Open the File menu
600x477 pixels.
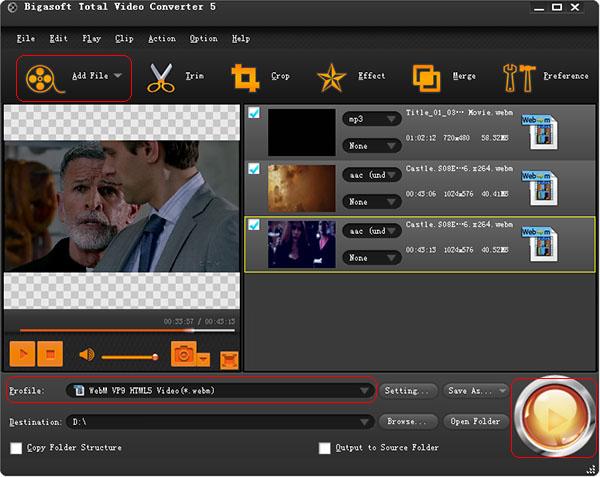click(x=26, y=39)
